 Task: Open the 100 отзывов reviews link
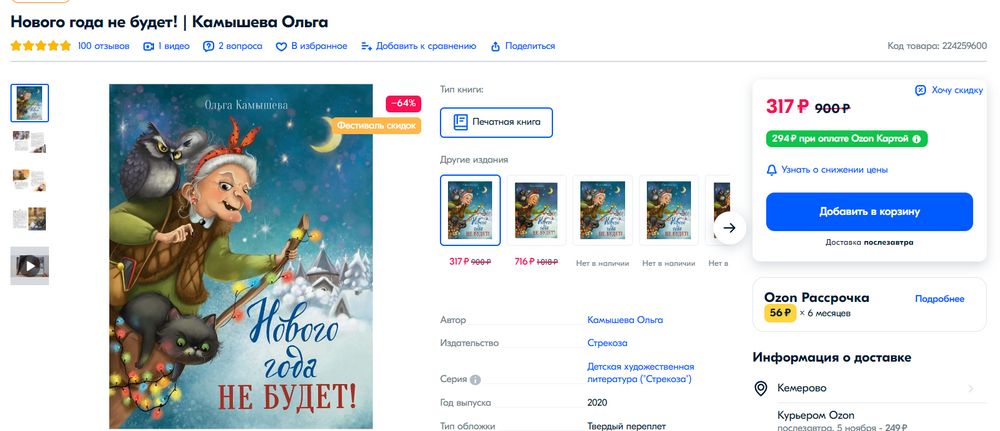click(x=103, y=47)
